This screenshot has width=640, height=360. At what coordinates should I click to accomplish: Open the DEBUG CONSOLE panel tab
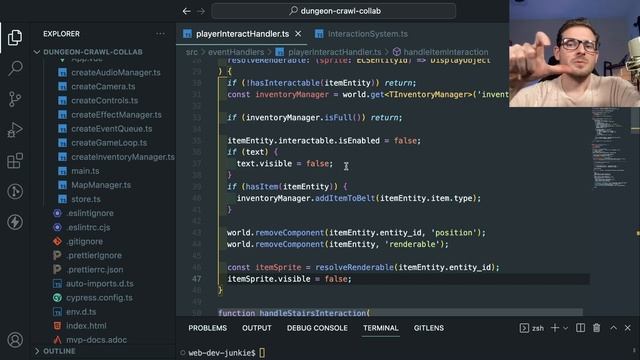click(317, 328)
